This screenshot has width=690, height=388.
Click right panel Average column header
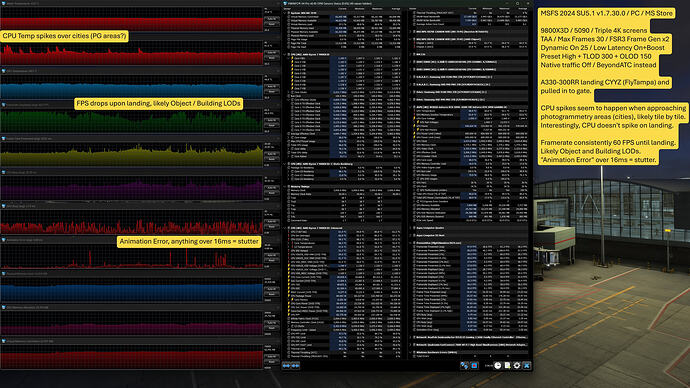coord(522,9)
